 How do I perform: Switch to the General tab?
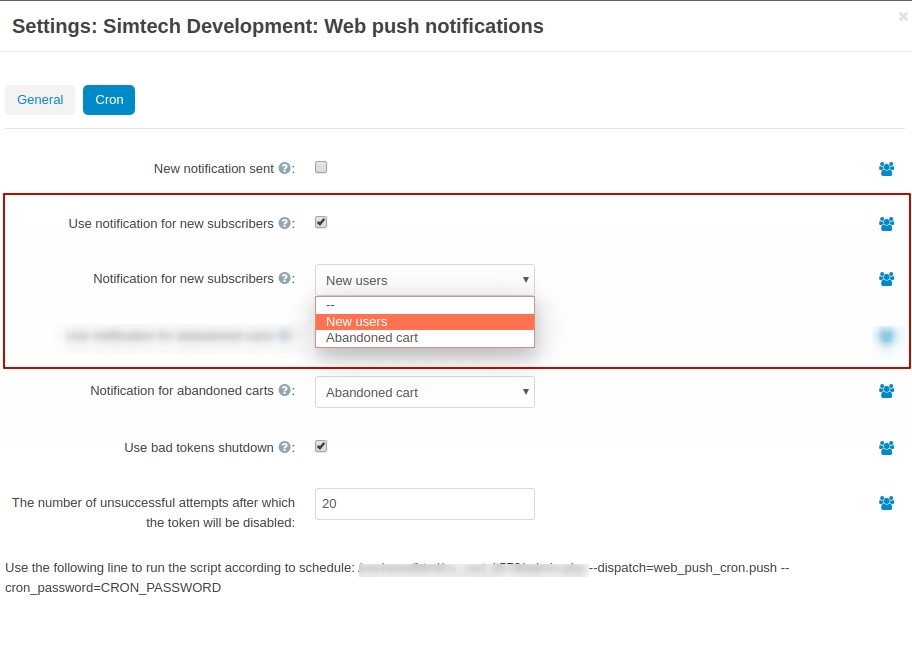point(40,99)
